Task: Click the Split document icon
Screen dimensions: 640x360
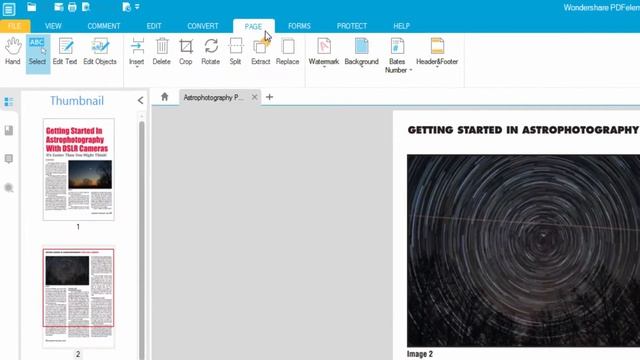Action: 236,51
